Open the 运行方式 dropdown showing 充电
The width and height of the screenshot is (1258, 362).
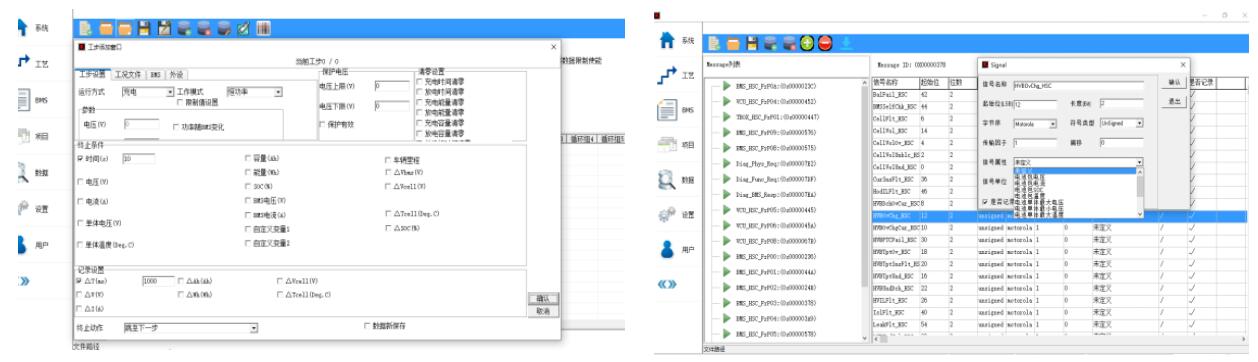coord(148,91)
